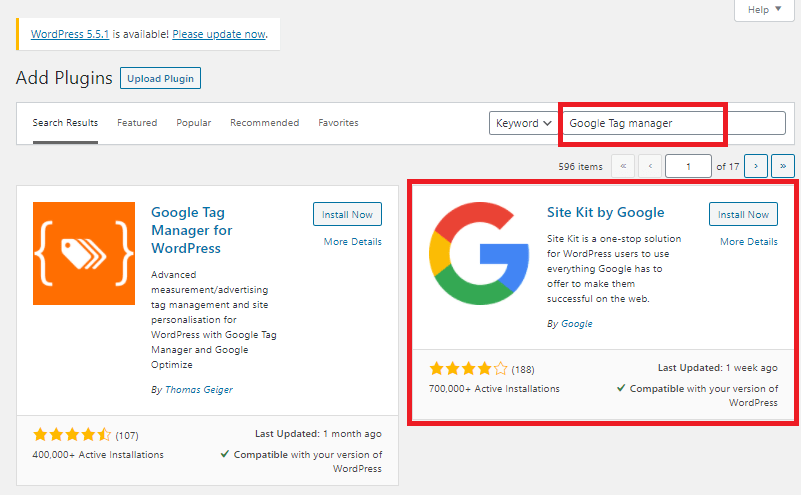Click the Google Tag Manager plugin description text
The width and height of the screenshot is (801, 495).
pyautogui.click(x=214, y=320)
